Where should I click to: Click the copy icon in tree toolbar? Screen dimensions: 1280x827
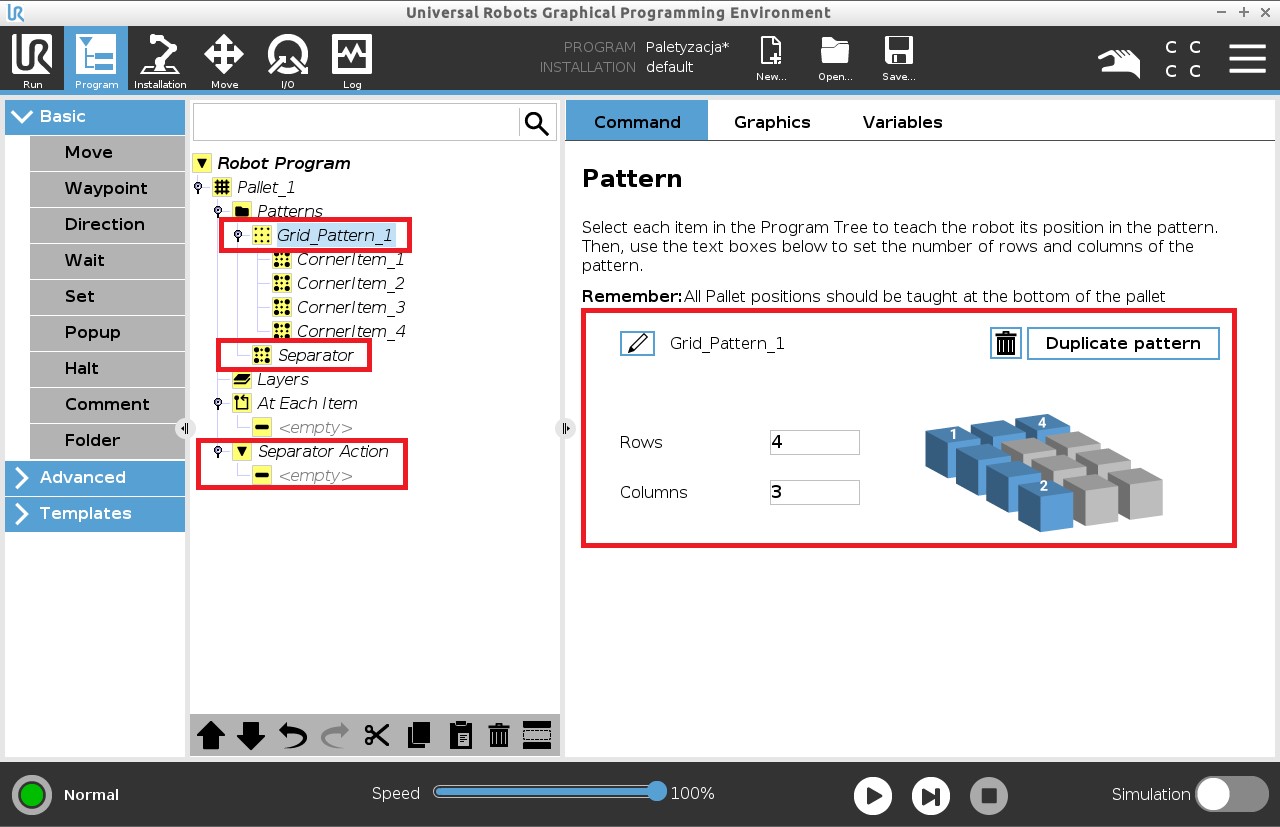(x=419, y=736)
